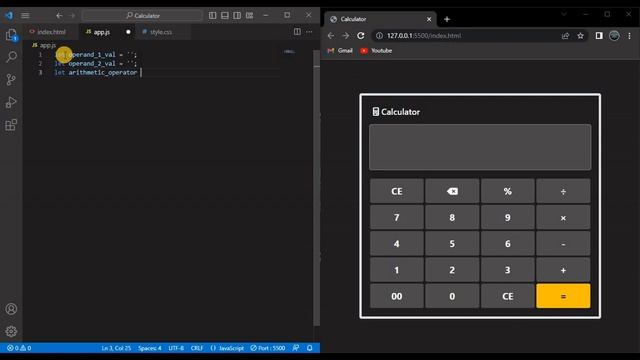Click the number 7 calculator button
The height and width of the screenshot is (360, 640).
(397, 218)
